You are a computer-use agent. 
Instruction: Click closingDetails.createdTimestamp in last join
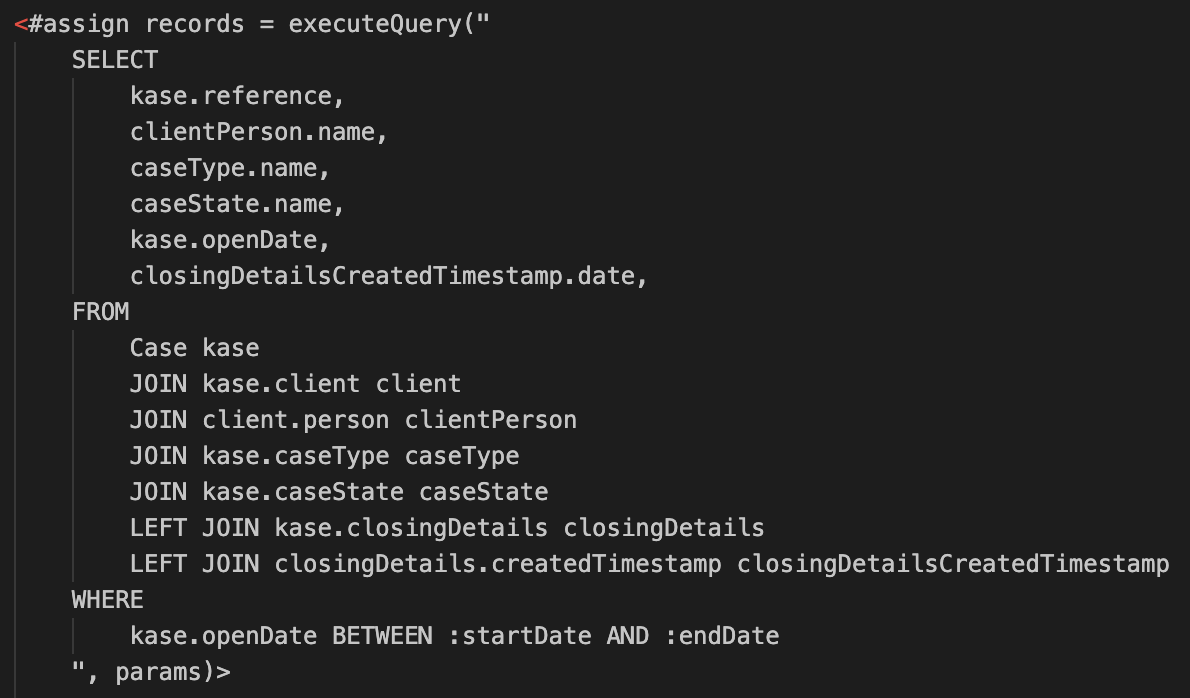point(498,564)
